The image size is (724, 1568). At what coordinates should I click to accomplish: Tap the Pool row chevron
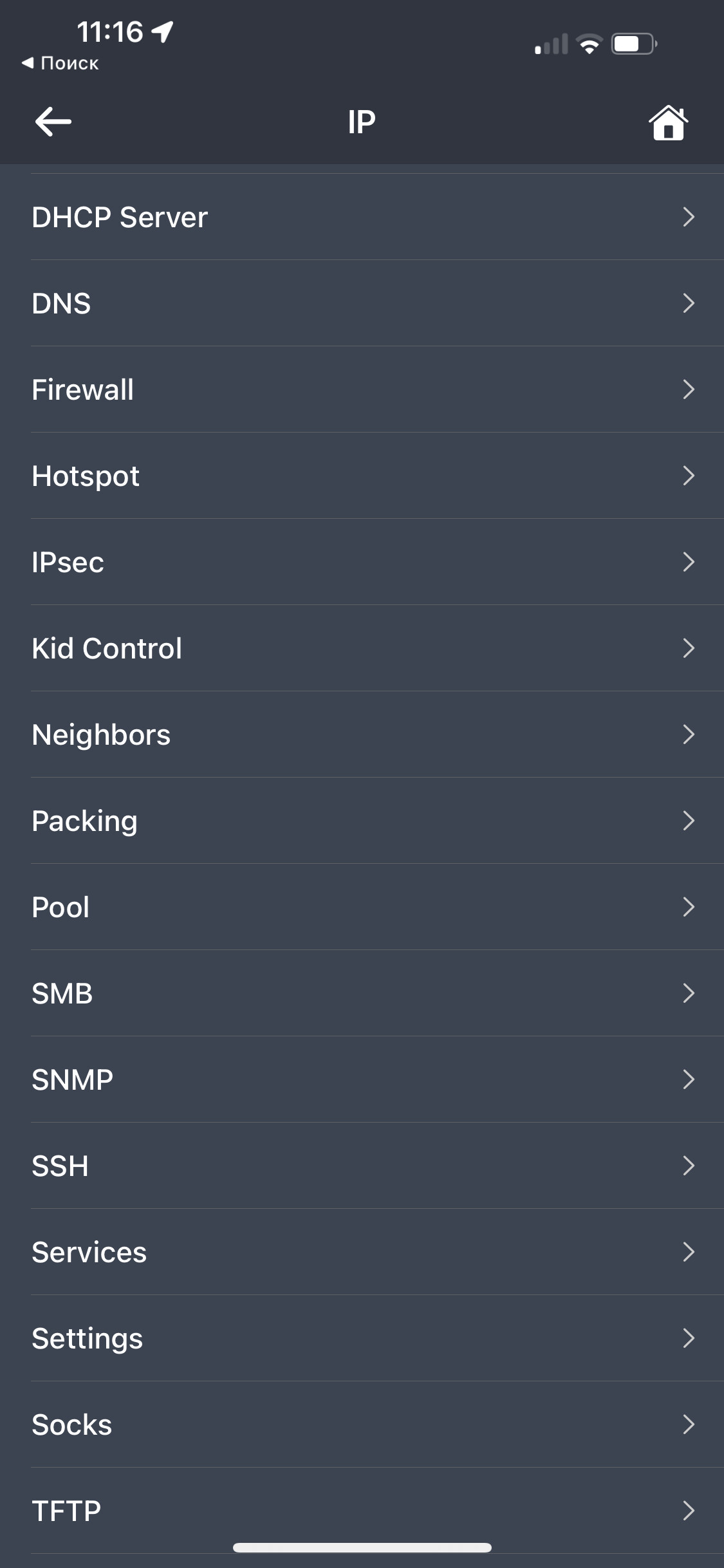click(688, 907)
